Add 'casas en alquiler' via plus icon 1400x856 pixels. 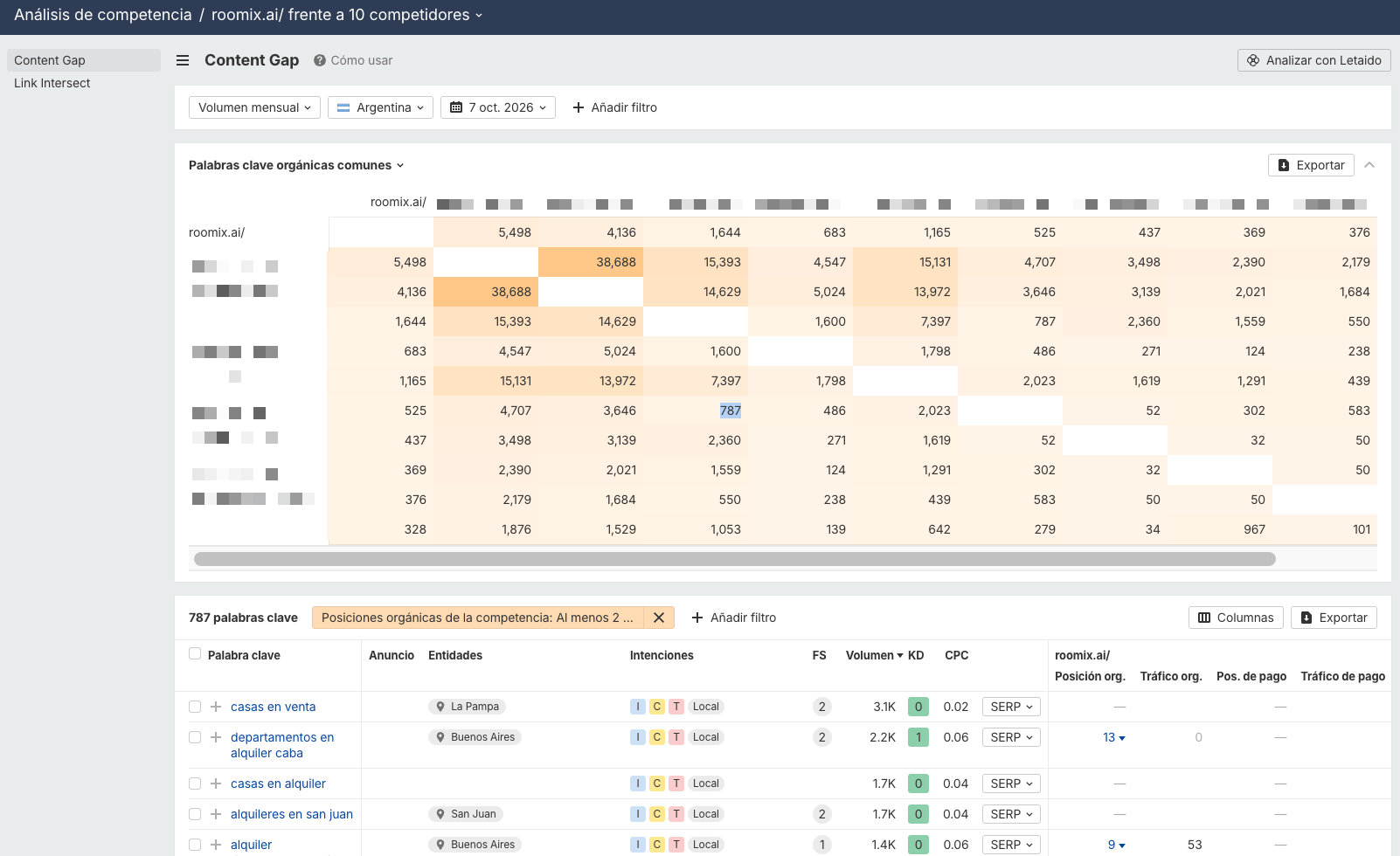216,784
